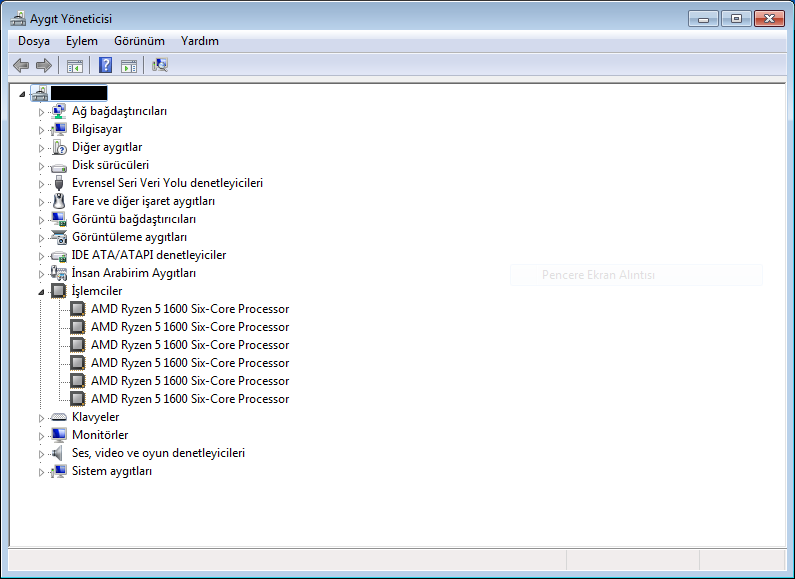
Task: Close the Aygıt Yöneticisi window
Action: coord(769,19)
